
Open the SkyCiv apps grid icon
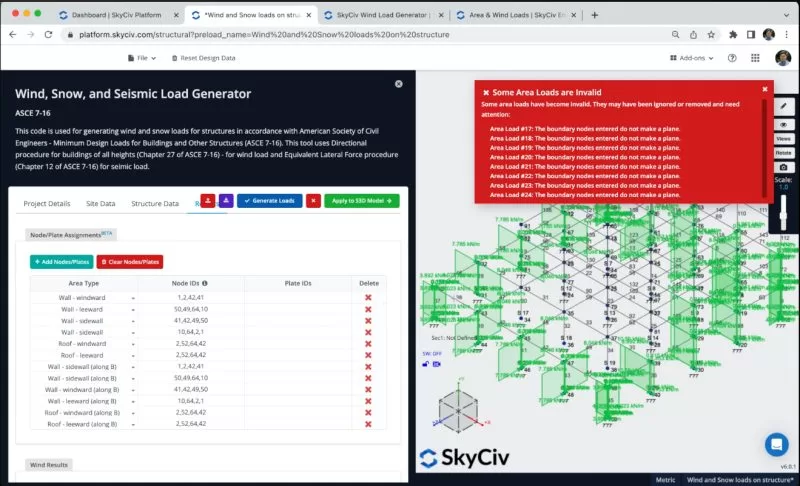pyautogui.click(x=755, y=58)
